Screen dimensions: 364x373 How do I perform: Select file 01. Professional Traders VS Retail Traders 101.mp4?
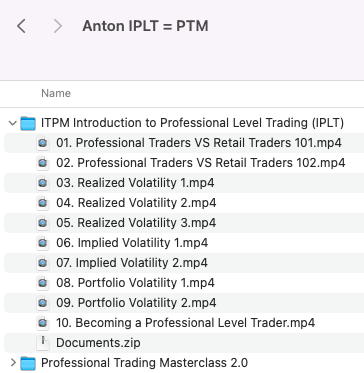click(199, 143)
